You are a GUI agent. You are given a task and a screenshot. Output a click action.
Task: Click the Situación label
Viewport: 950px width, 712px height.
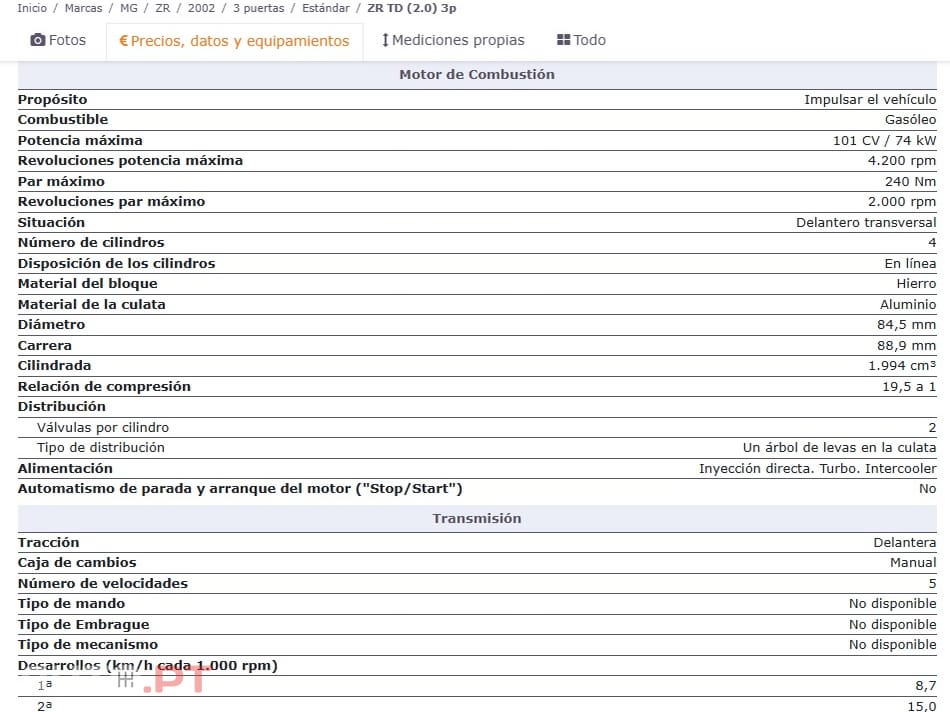click(51, 222)
